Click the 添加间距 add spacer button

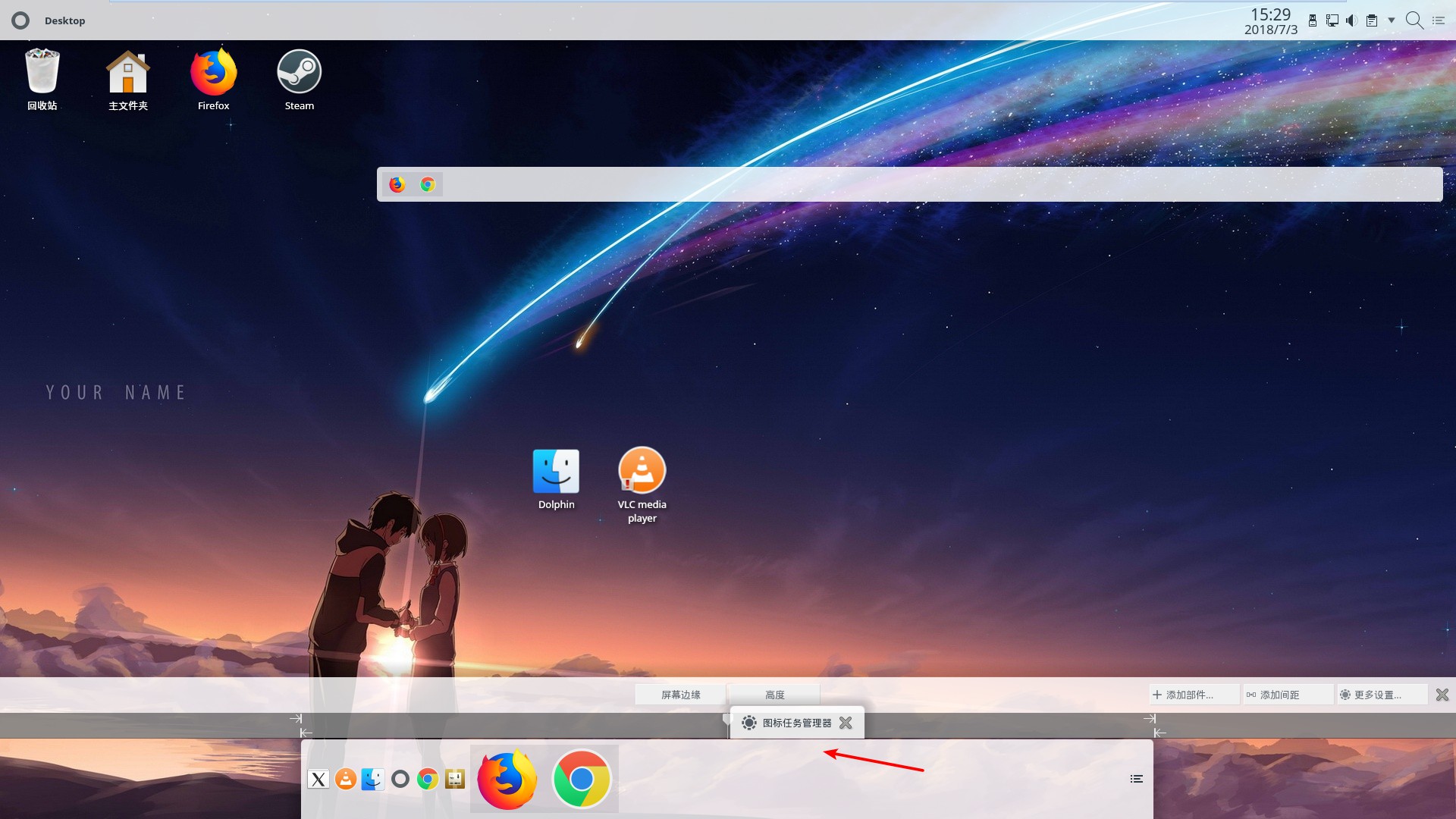point(1288,695)
